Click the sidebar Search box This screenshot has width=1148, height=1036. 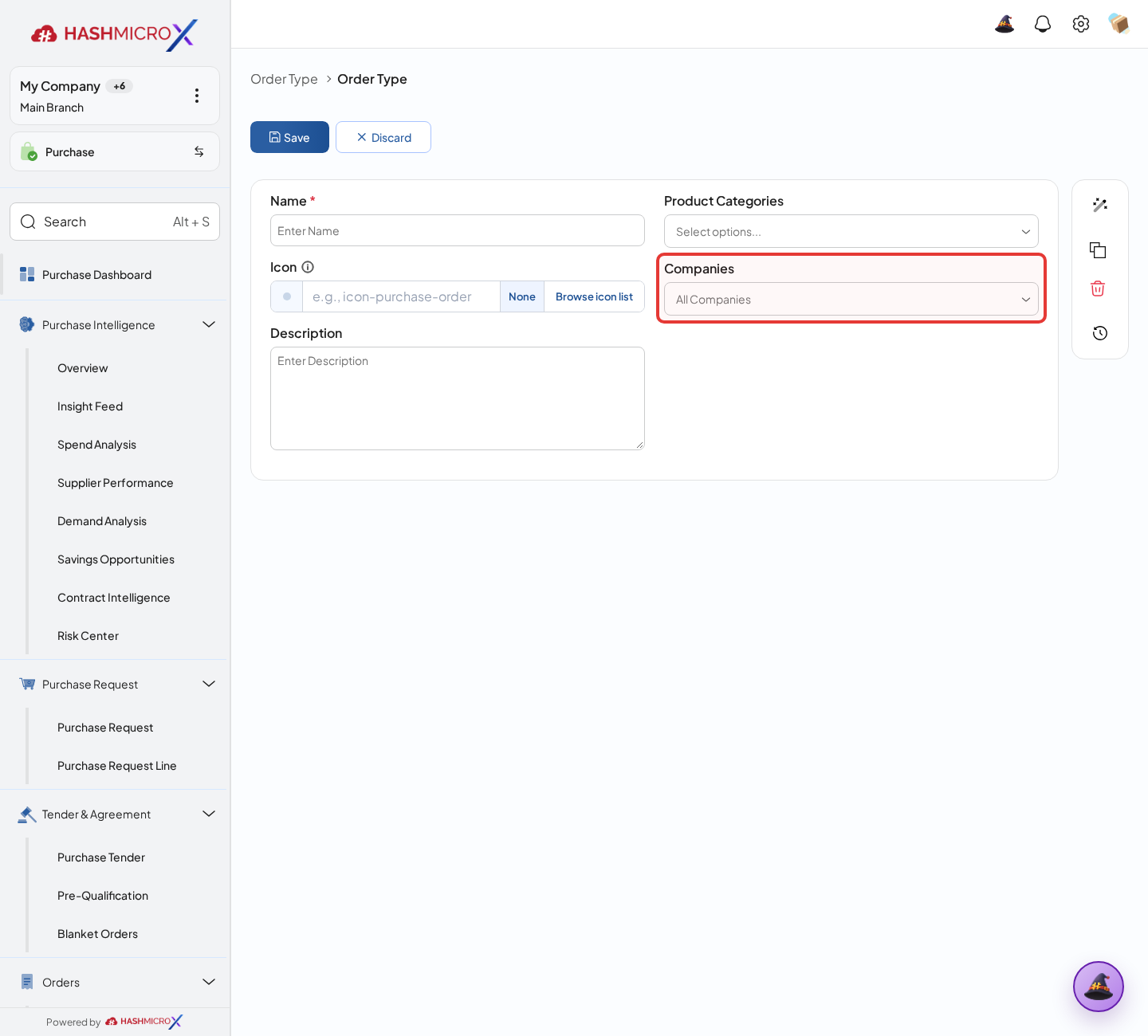click(115, 222)
